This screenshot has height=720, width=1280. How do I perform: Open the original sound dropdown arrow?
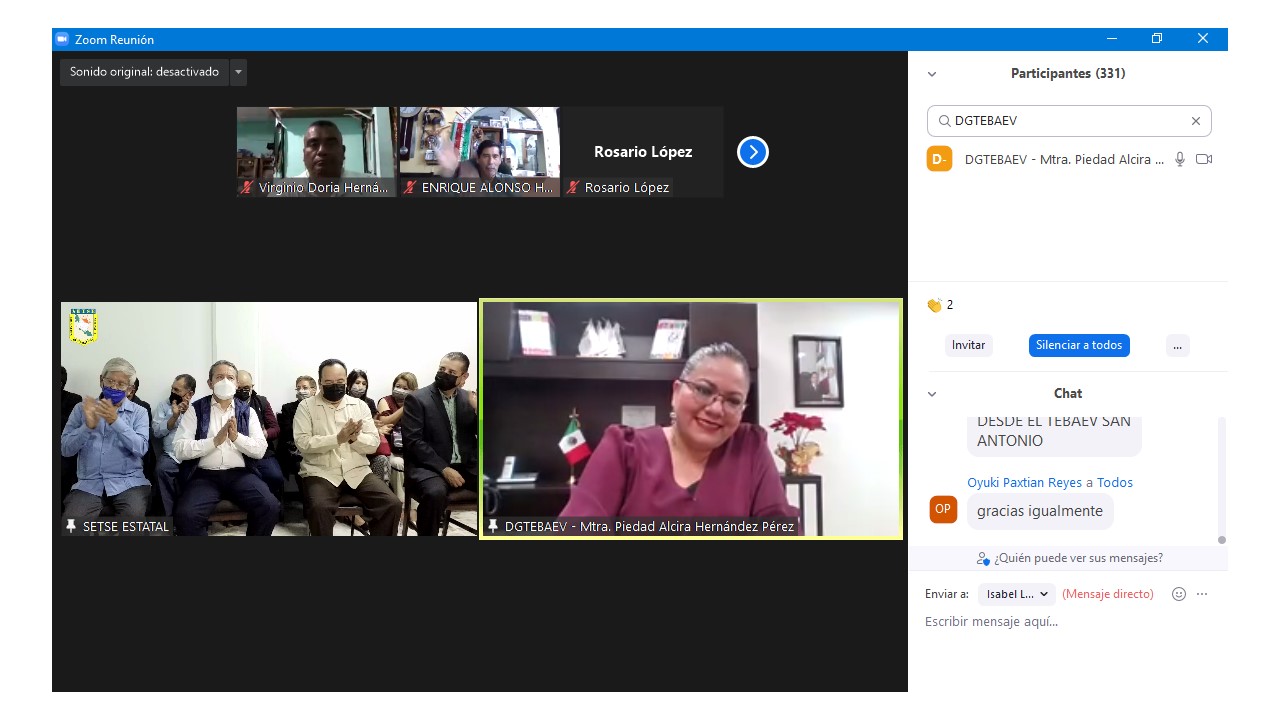(x=238, y=72)
